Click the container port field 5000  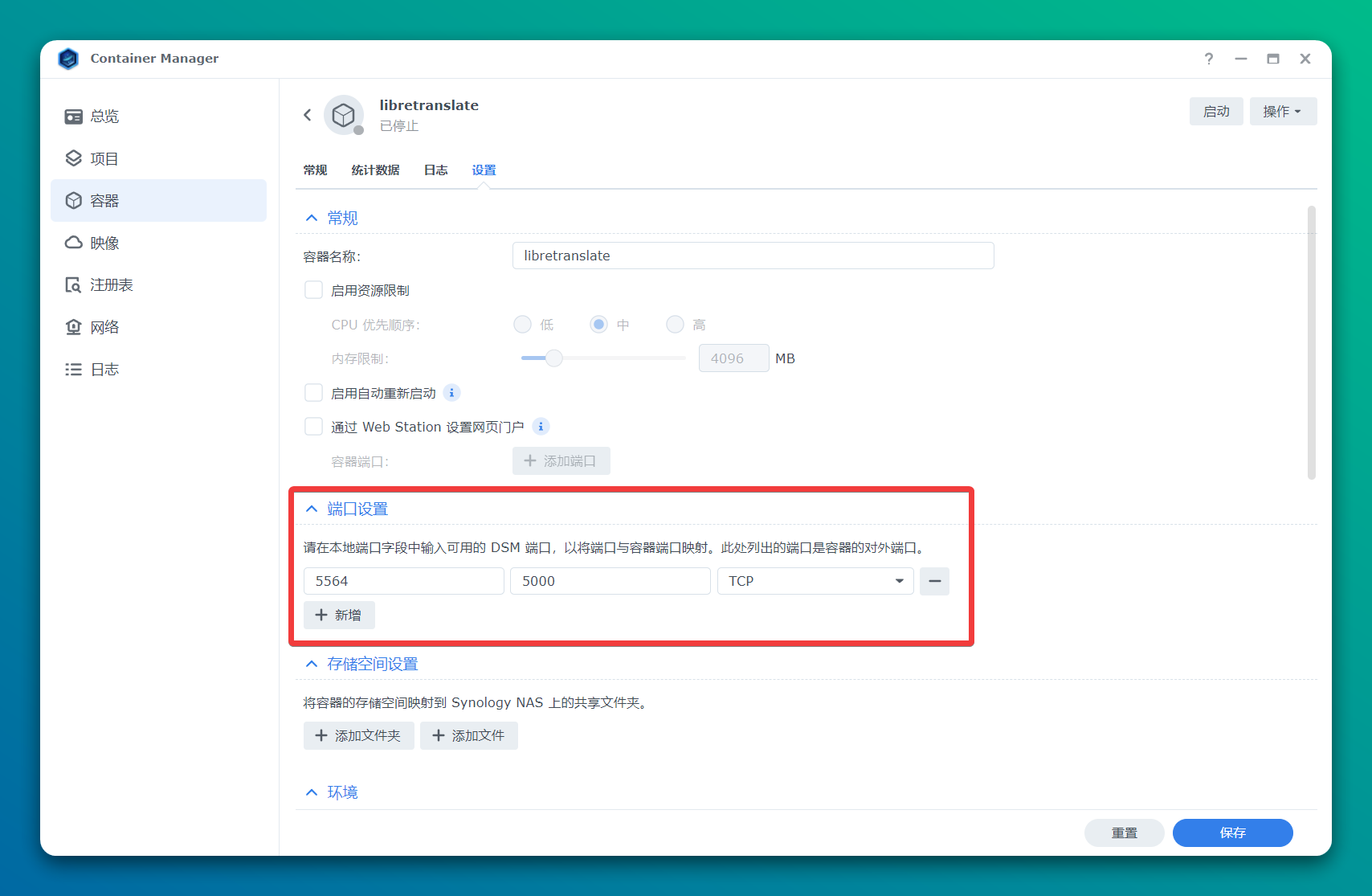[610, 581]
